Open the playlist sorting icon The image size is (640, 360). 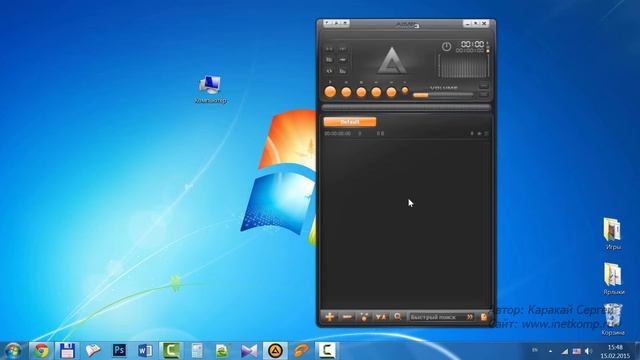tap(381, 317)
